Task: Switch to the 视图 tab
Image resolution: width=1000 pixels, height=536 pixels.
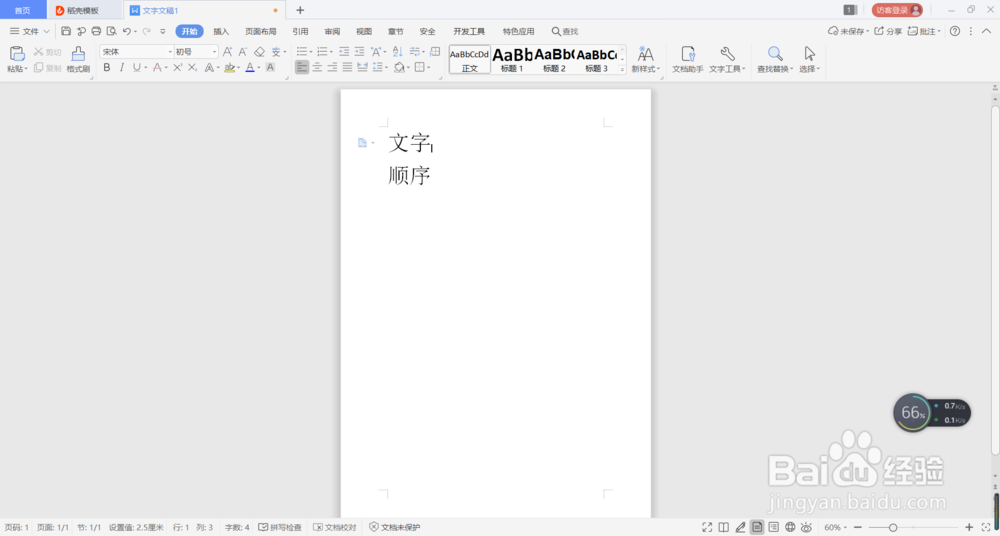Action: coord(364,31)
